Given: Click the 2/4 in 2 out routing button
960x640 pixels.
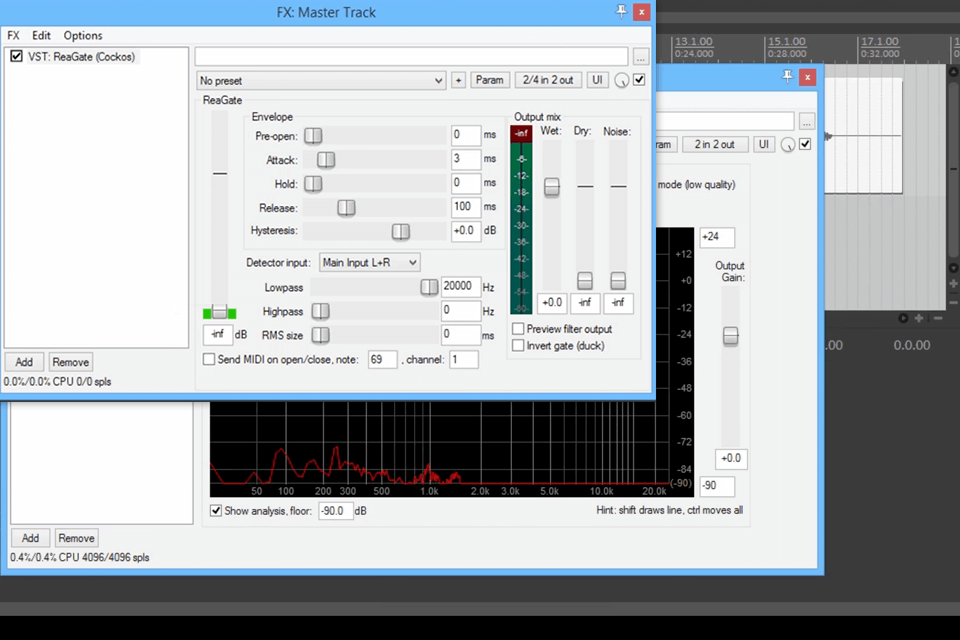Looking at the screenshot, I should pos(548,80).
